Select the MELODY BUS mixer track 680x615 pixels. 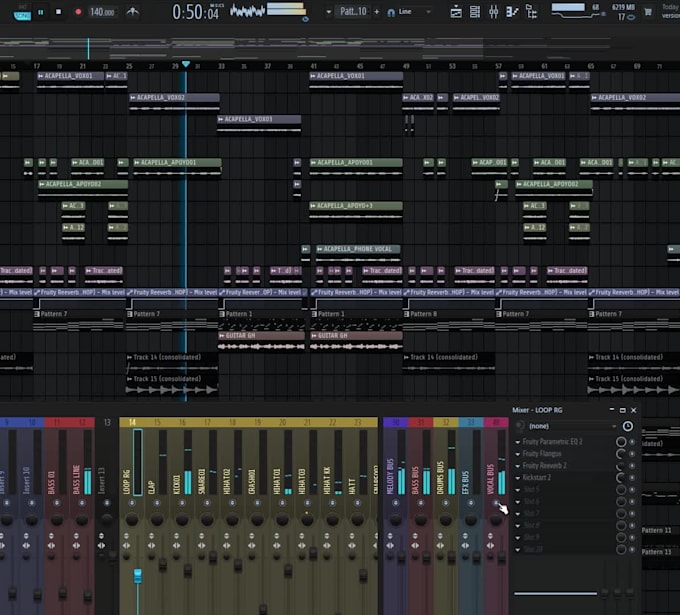(x=389, y=476)
